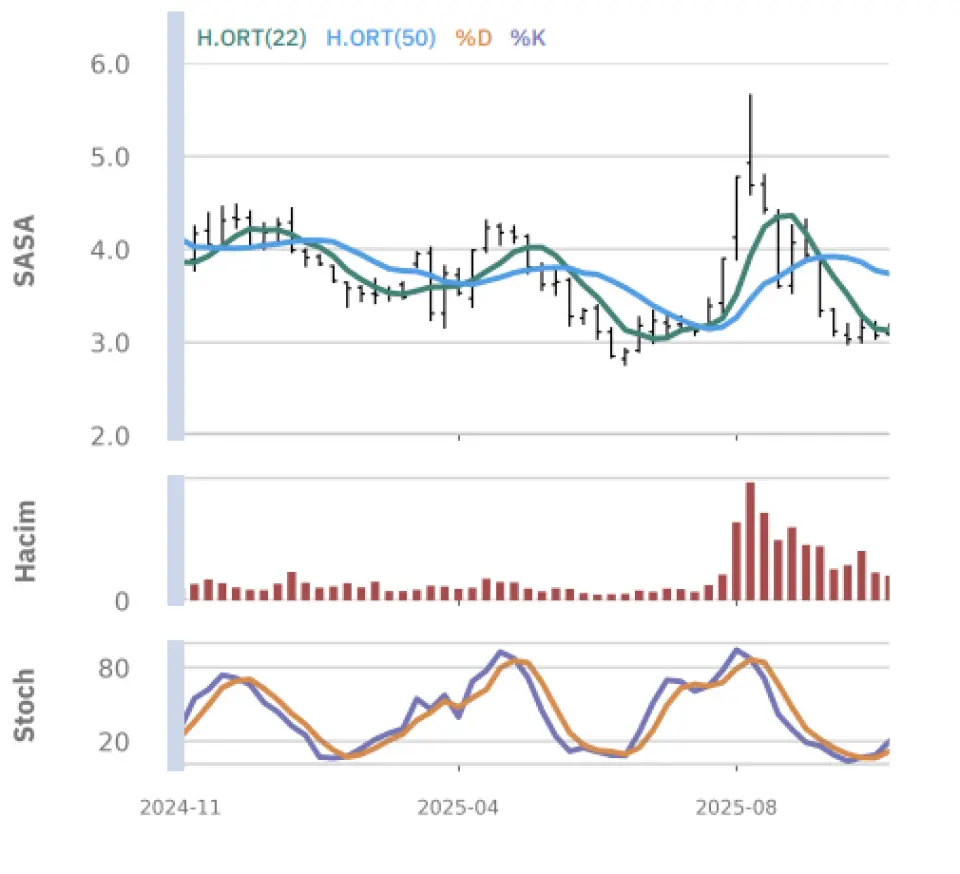Toggle the H.ORT(50) legend entry

pyautogui.click(x=380, y=39)
